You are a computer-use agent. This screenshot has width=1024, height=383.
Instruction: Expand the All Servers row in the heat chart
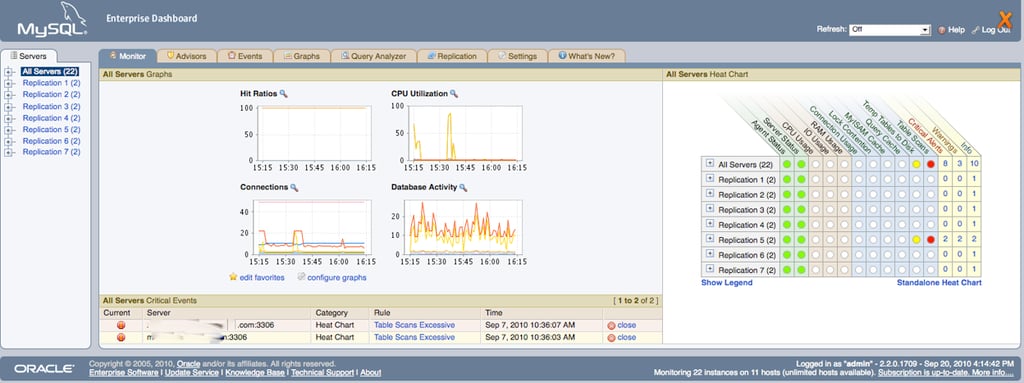[709, 164]
